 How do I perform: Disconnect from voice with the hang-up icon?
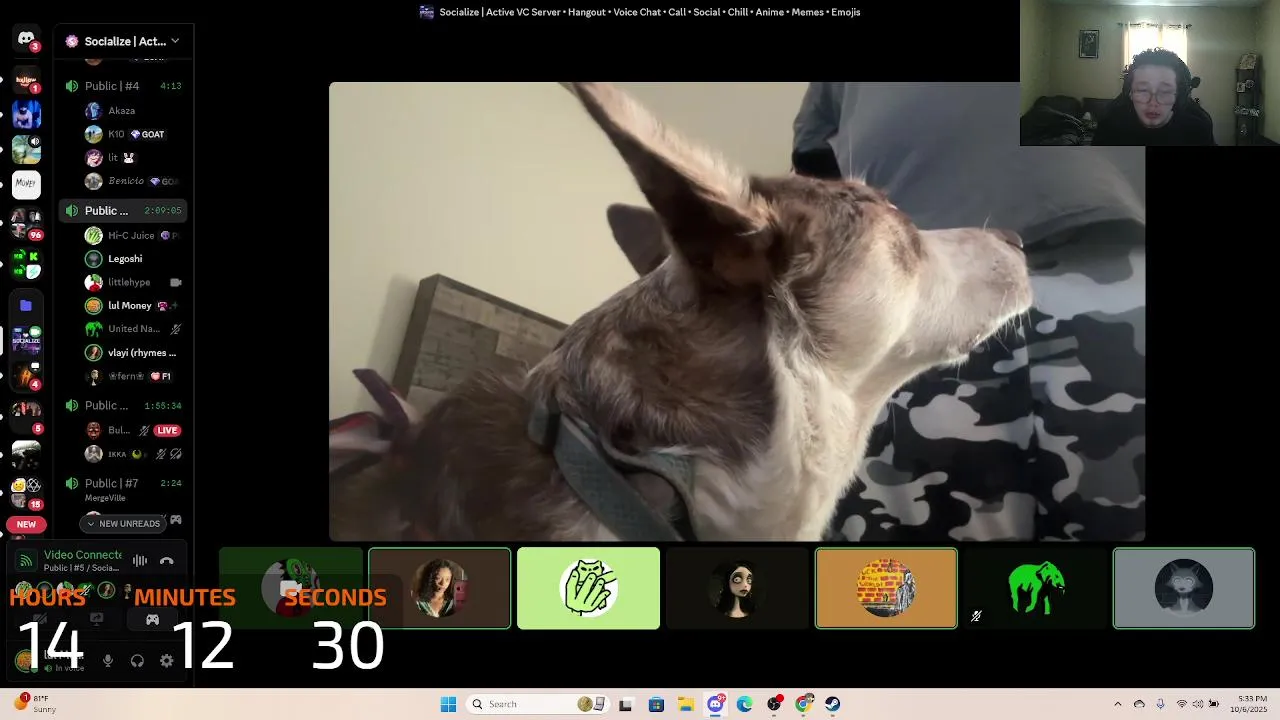(x=167, y=561)
